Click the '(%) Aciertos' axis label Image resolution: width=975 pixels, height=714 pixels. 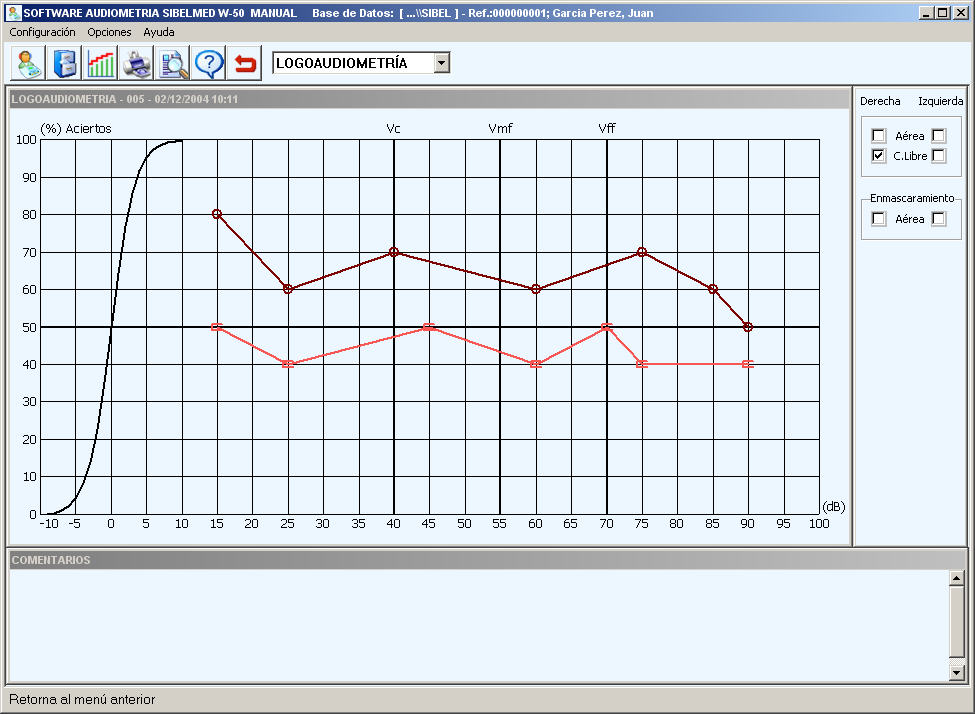pos(76,129)
